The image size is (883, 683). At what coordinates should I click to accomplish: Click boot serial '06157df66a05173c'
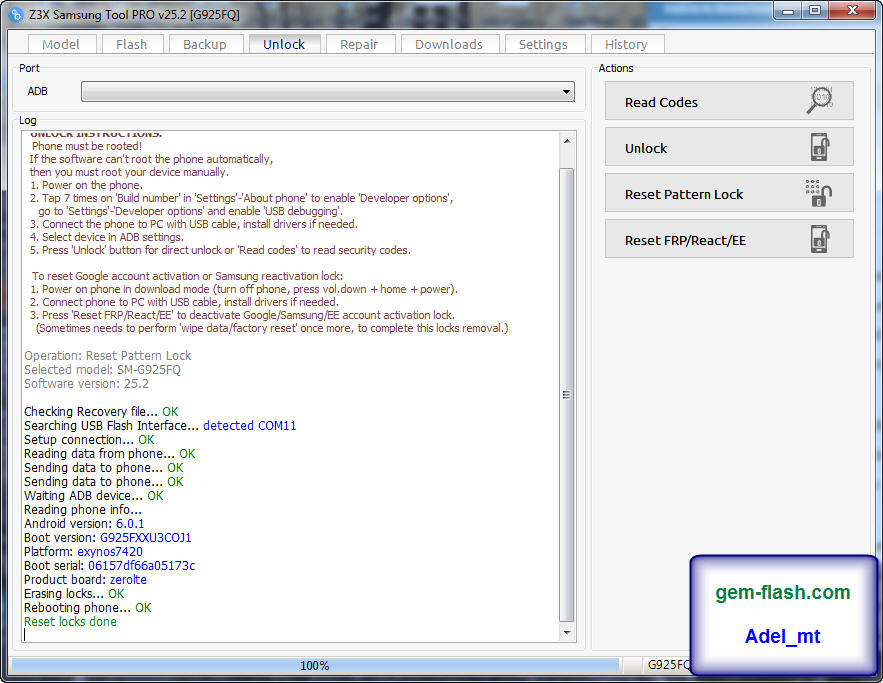point(141,566)
